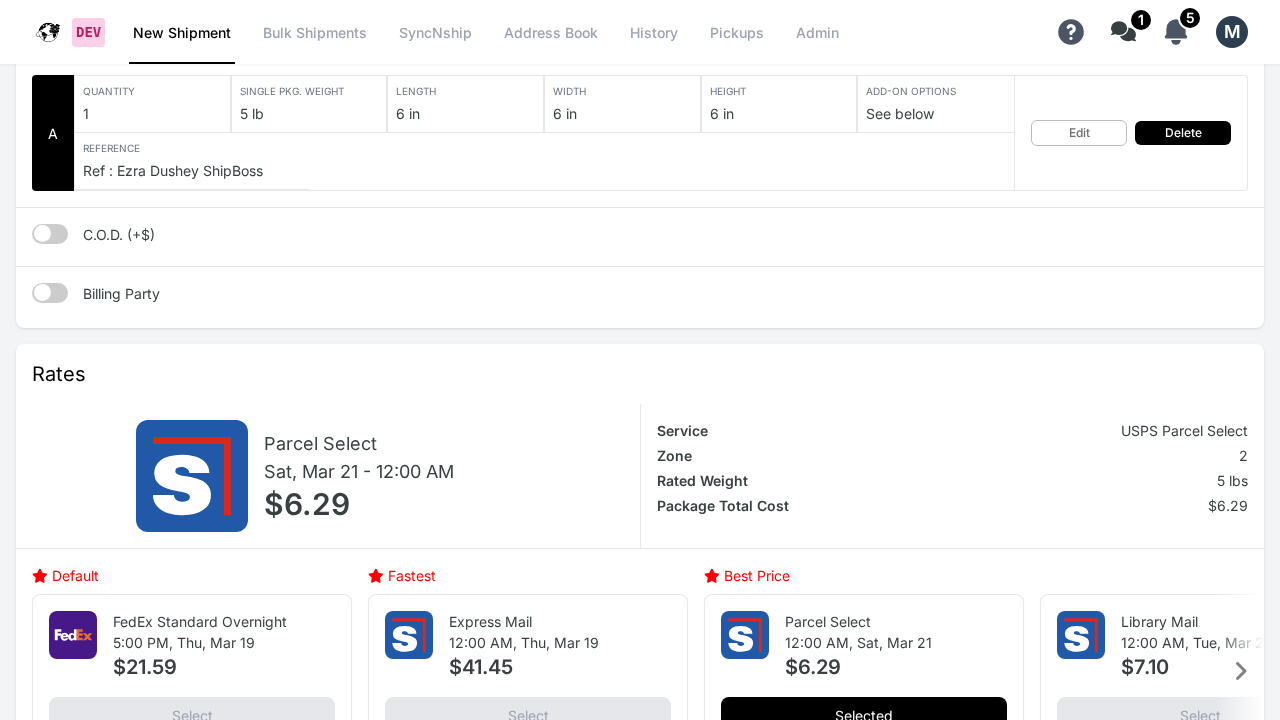
Task: Click the Express Mail carrier logo
Action: [x=408, y=634]
